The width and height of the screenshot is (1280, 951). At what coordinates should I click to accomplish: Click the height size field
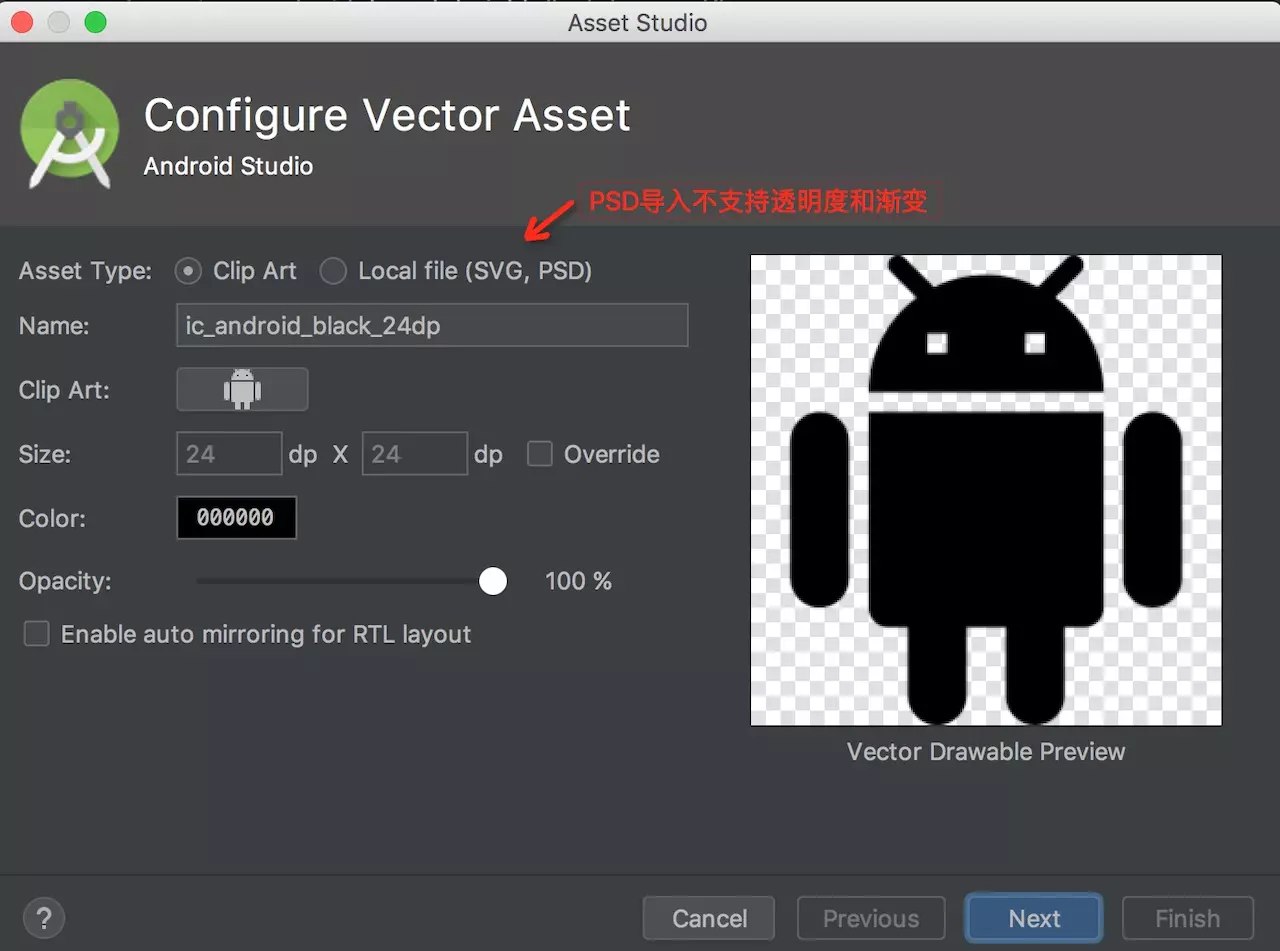414,454
